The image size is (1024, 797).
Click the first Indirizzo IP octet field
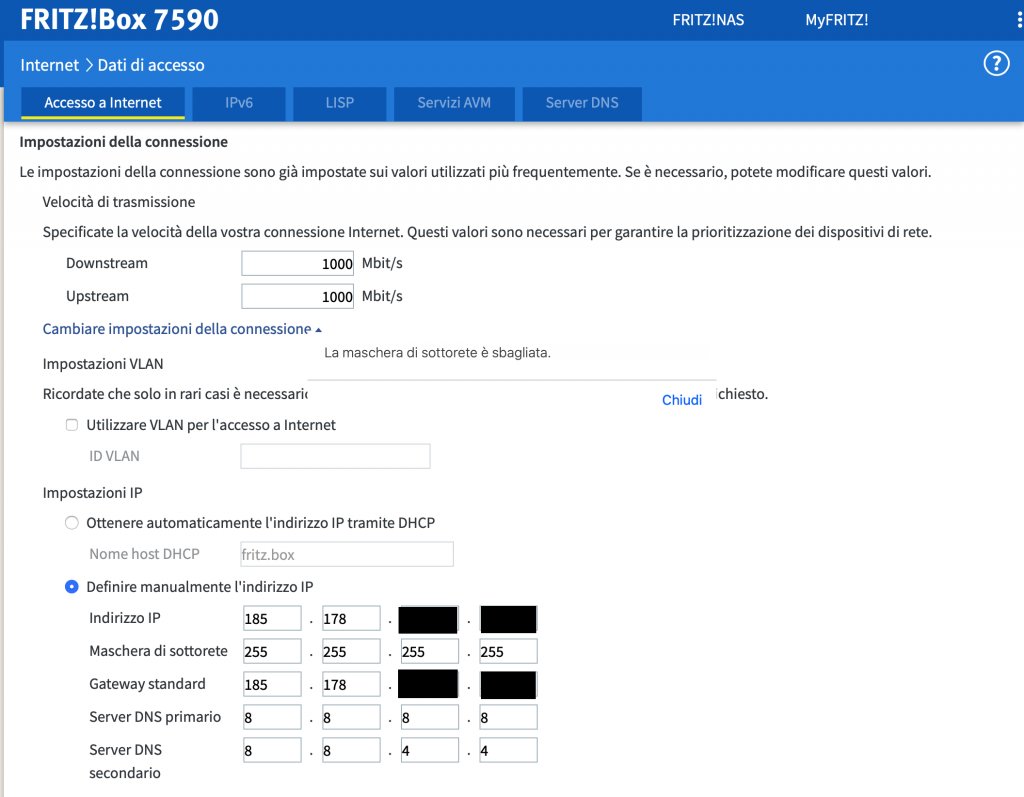coord(272,619)
